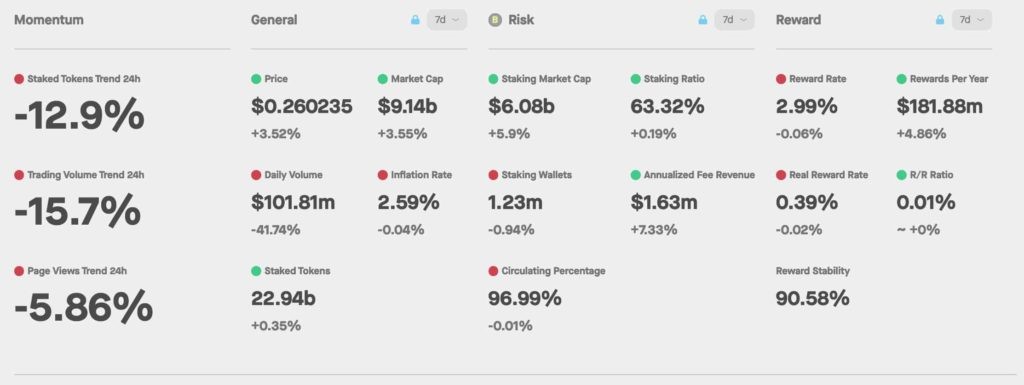Click the red dot next to Daily Volume

click(x=256, y=175)
